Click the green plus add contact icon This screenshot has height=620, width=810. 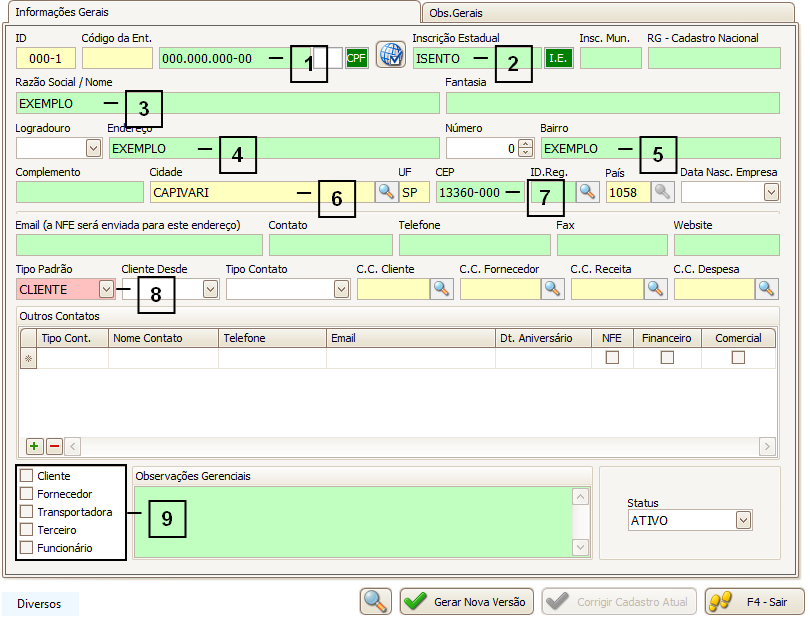[34, 446]
